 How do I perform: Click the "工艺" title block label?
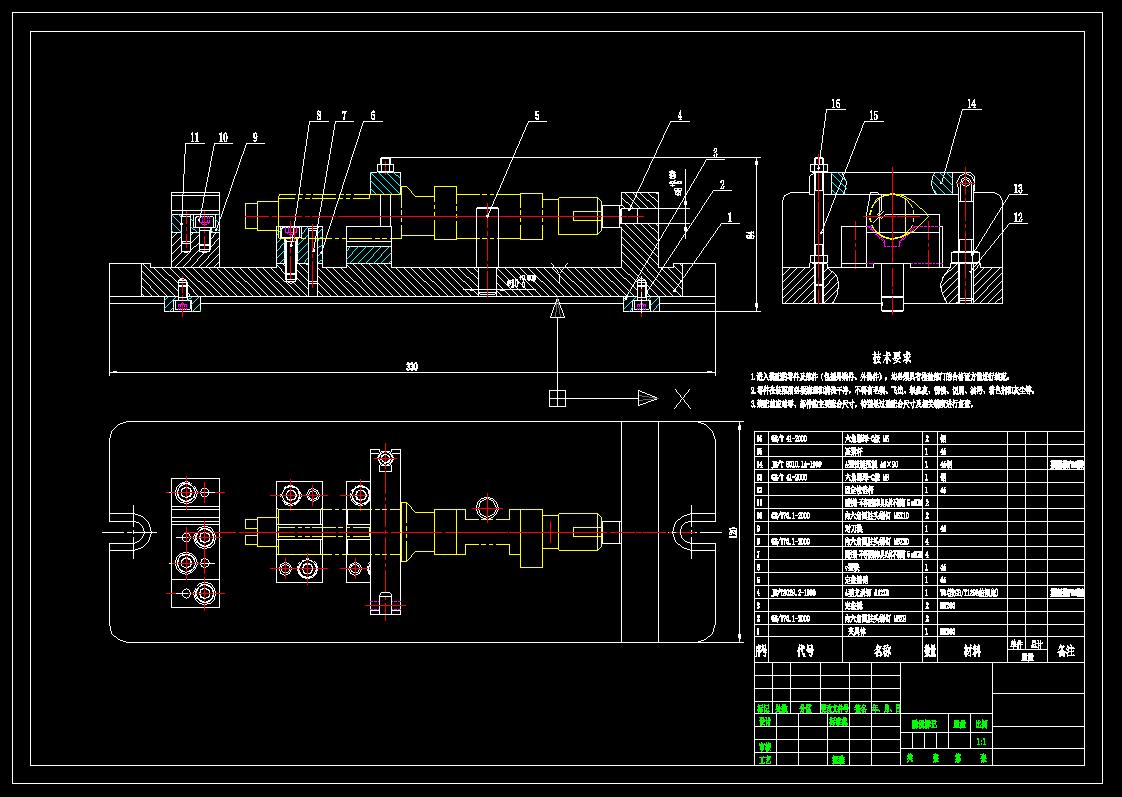point(765,760)
